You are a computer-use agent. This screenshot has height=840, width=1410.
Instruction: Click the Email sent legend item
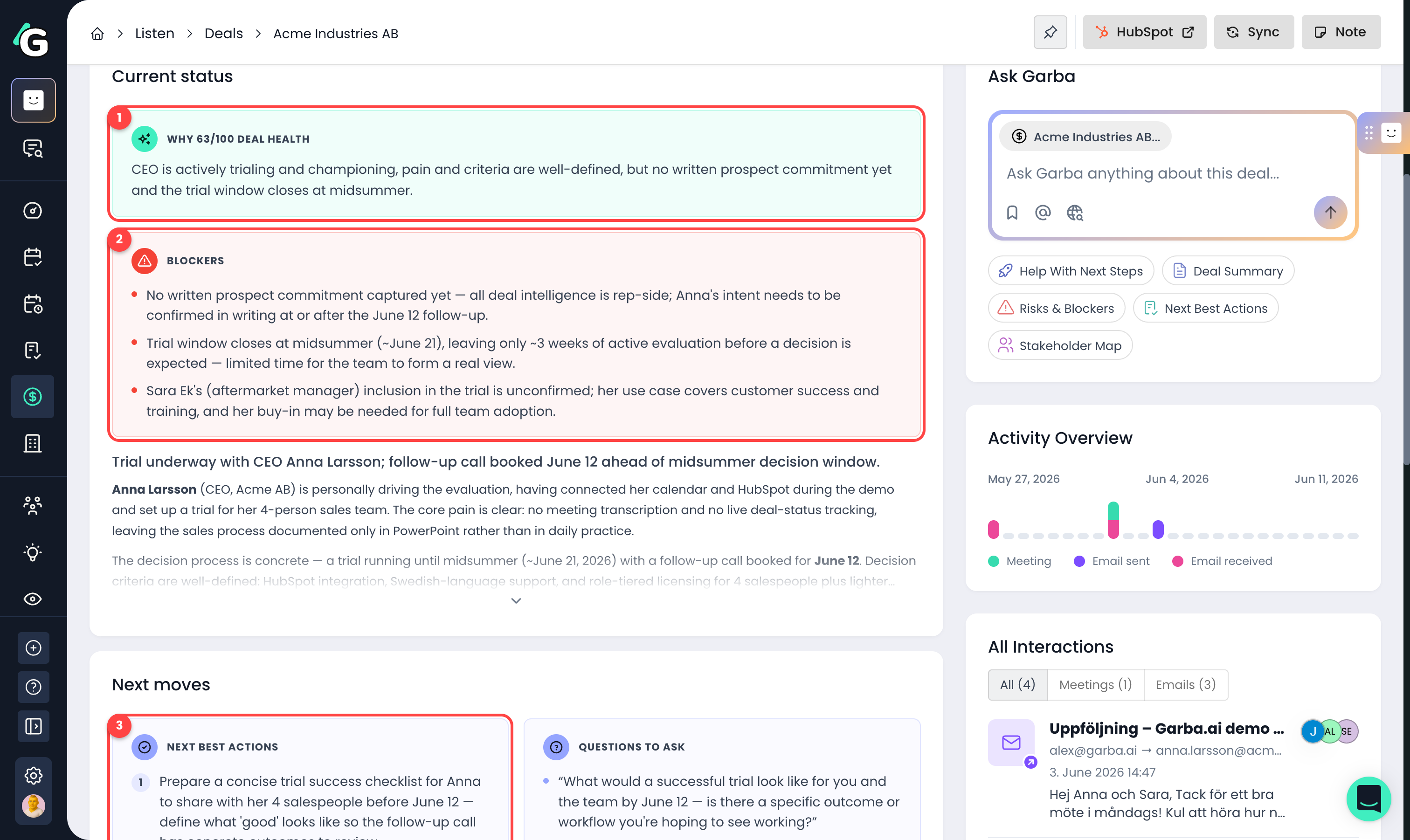[x=1112, y=561]
